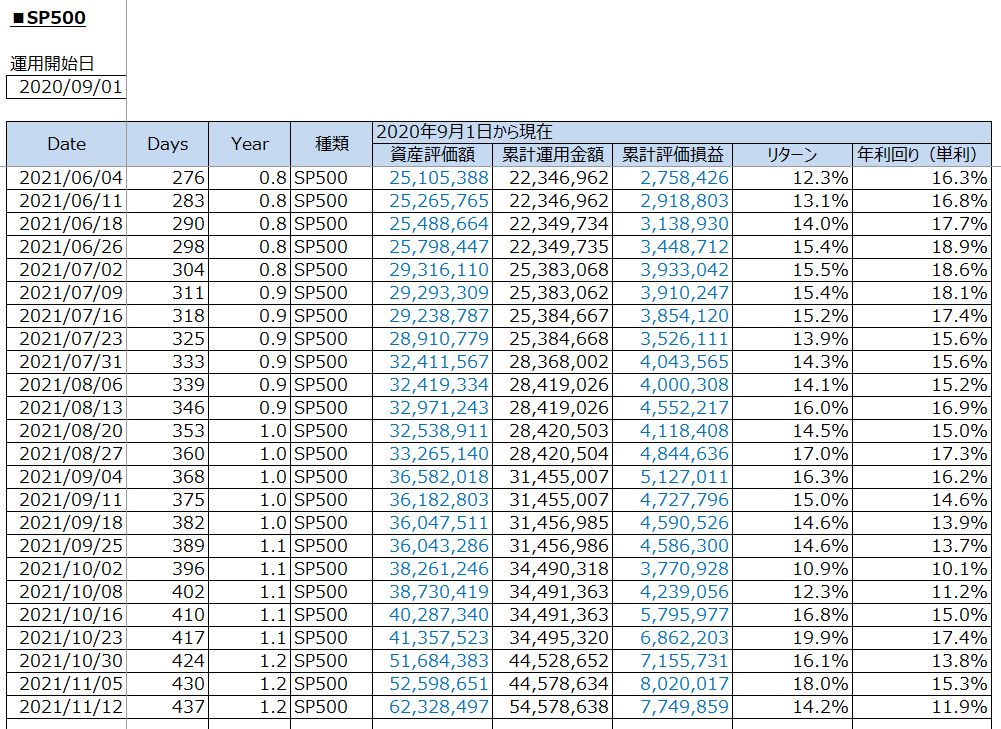This screenshot has width=1001, height=729.
Task: Select the Date column header
Action: click(67, 144)
